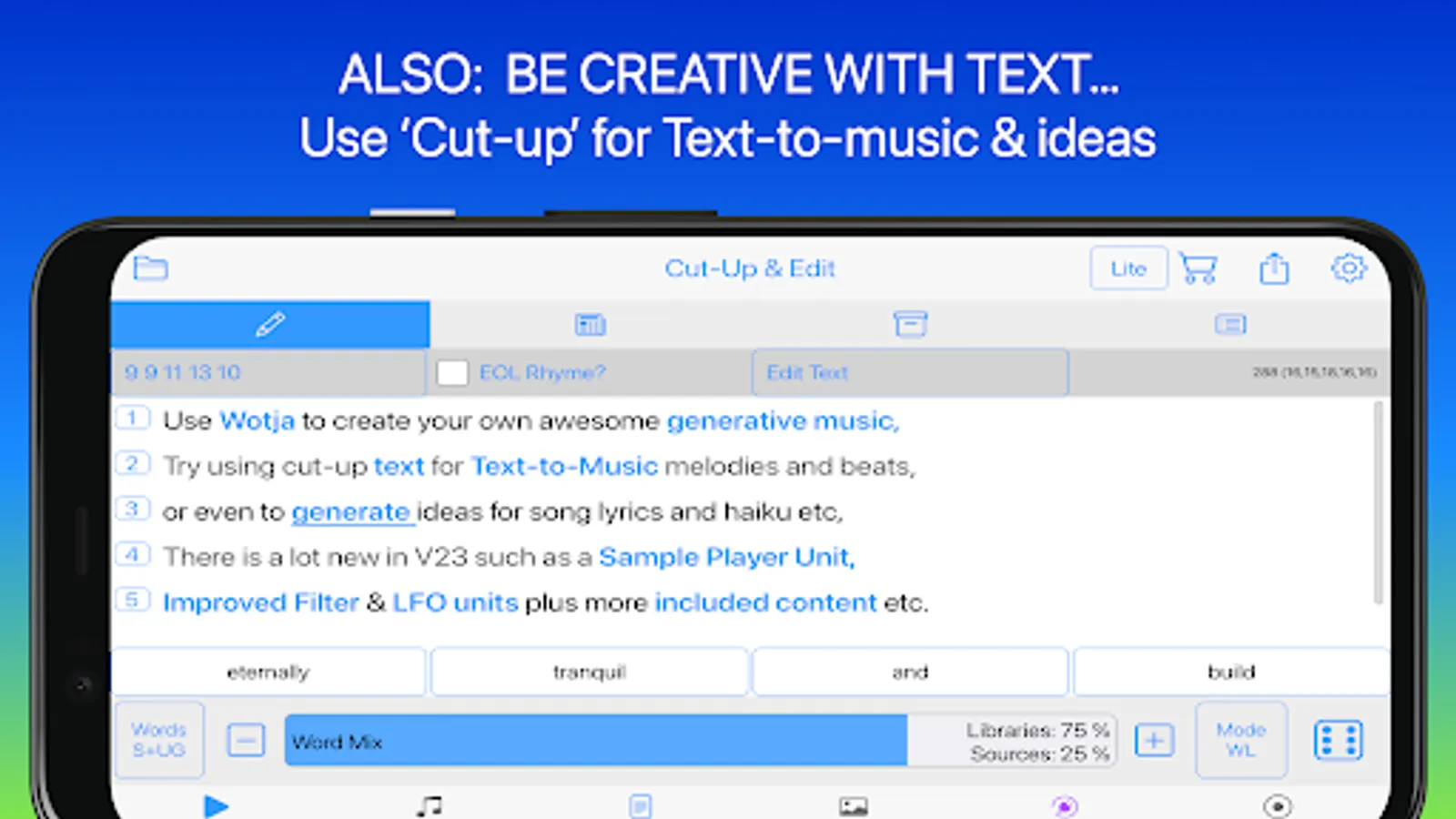The height and width of the screenshot is (819, 1456).
Task: Decrease Word Mix with minus button
Action: (246, 740)
